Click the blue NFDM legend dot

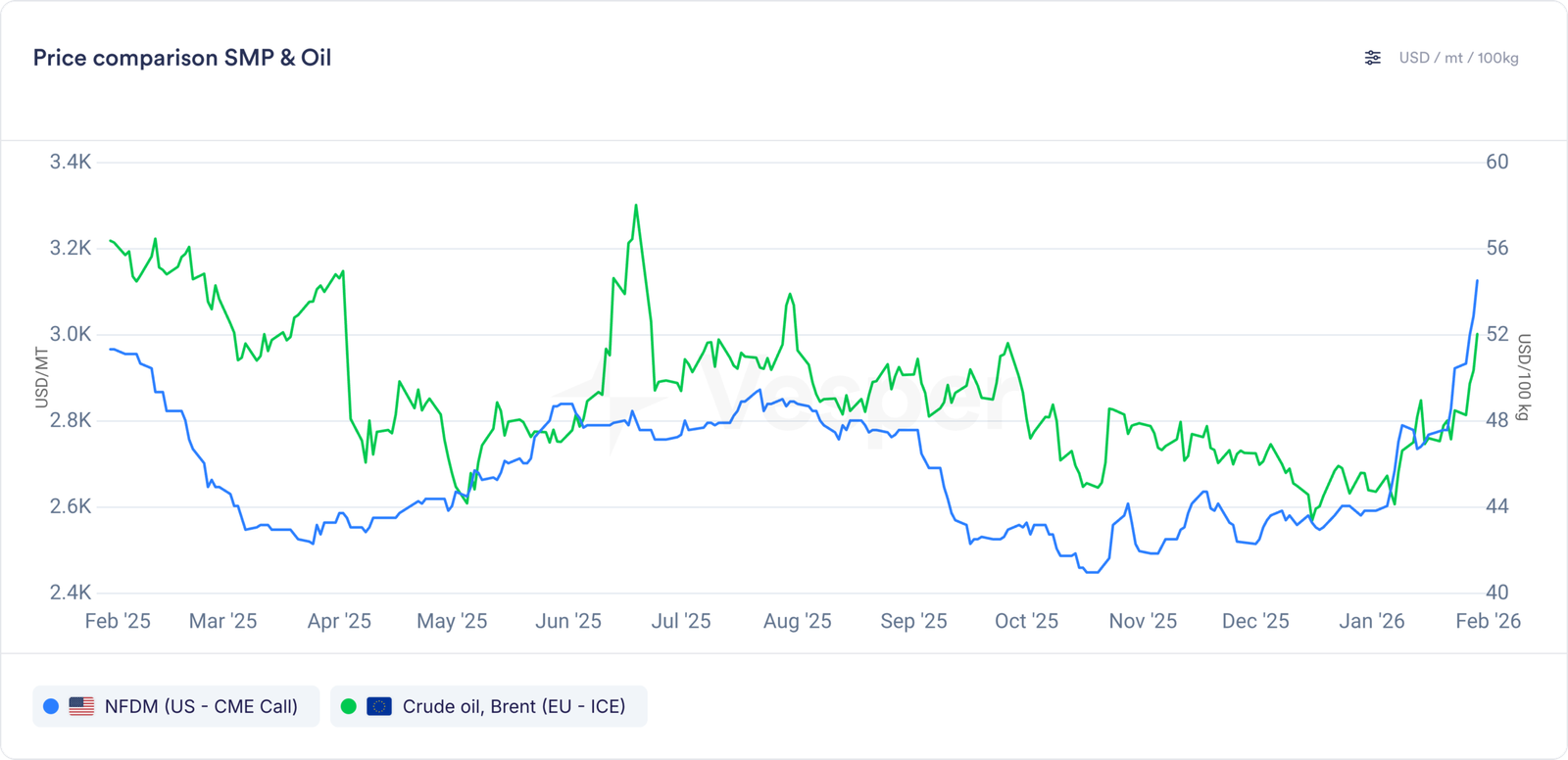pos(51,706)
